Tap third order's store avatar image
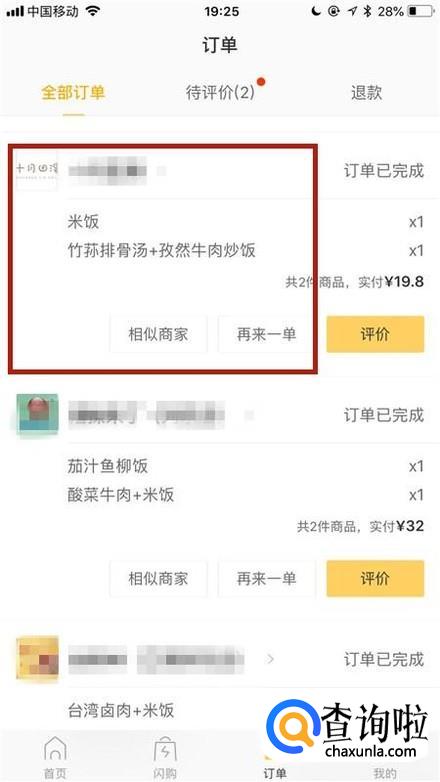The height and width of the screenshot is (782, 440). (37, 659)
